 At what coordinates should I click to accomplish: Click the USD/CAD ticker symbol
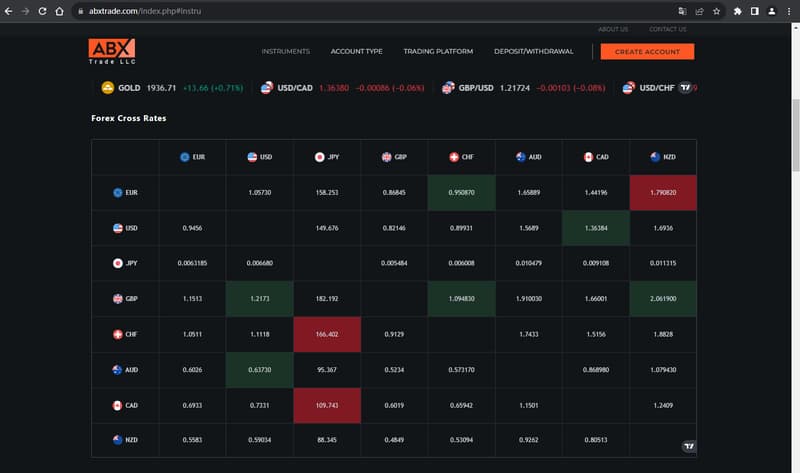(297, 88)
